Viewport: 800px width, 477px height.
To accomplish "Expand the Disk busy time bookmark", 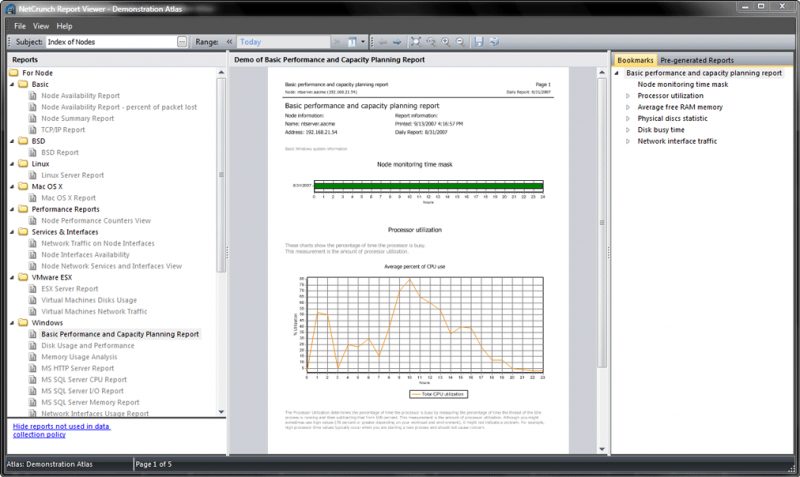I will point(629,129).
